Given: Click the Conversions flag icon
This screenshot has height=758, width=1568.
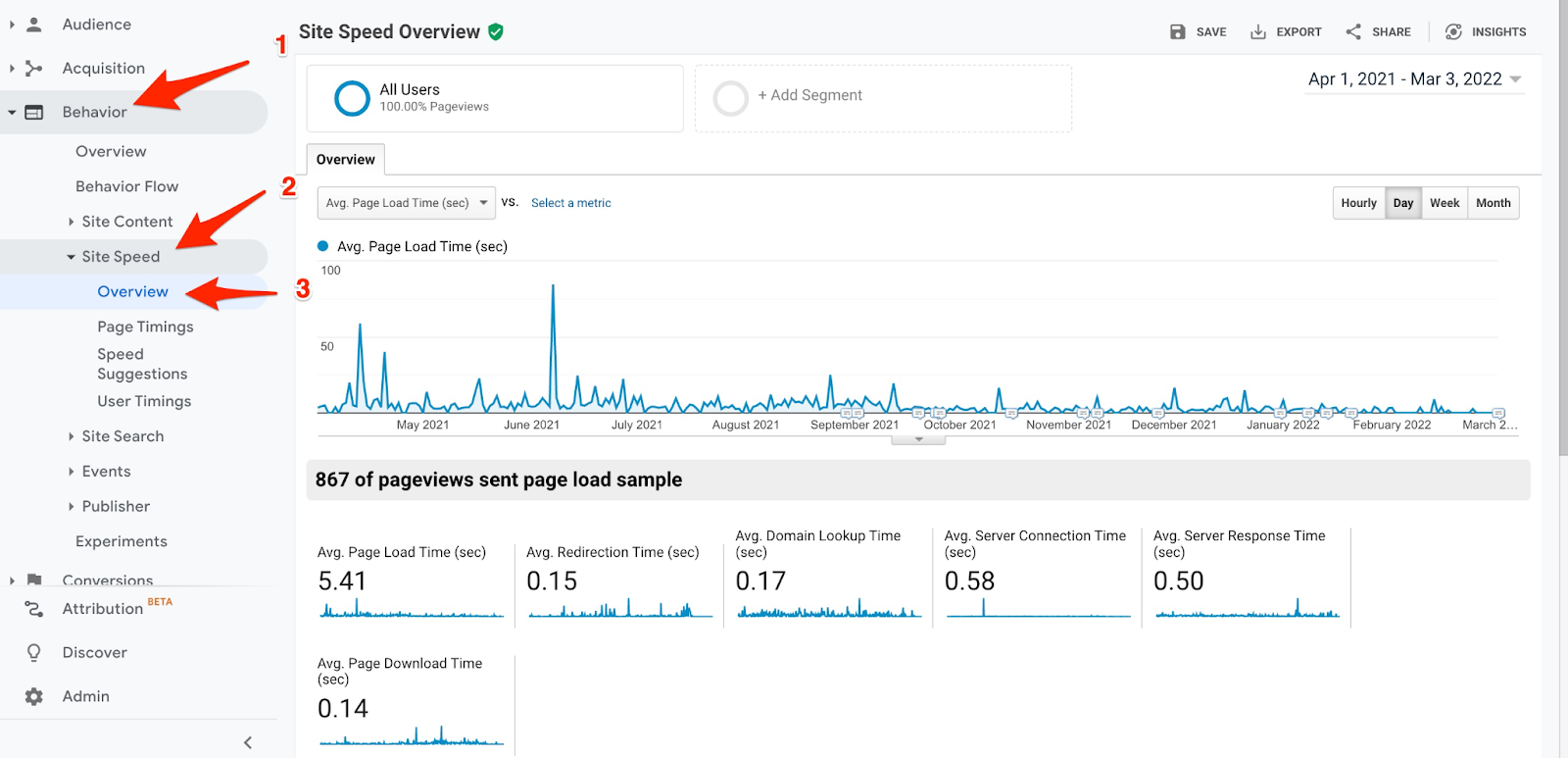Looking at the screenshot, I should pyautogui.click(x=34, y=580).
